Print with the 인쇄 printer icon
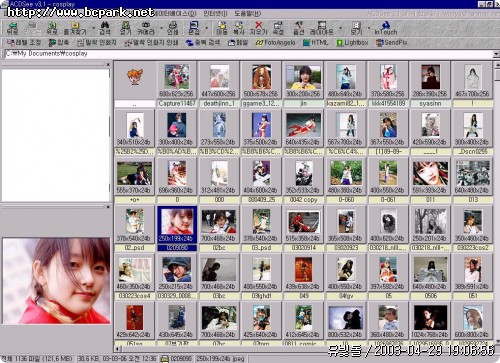Screen dimensions: 500x363 point(173,28)
